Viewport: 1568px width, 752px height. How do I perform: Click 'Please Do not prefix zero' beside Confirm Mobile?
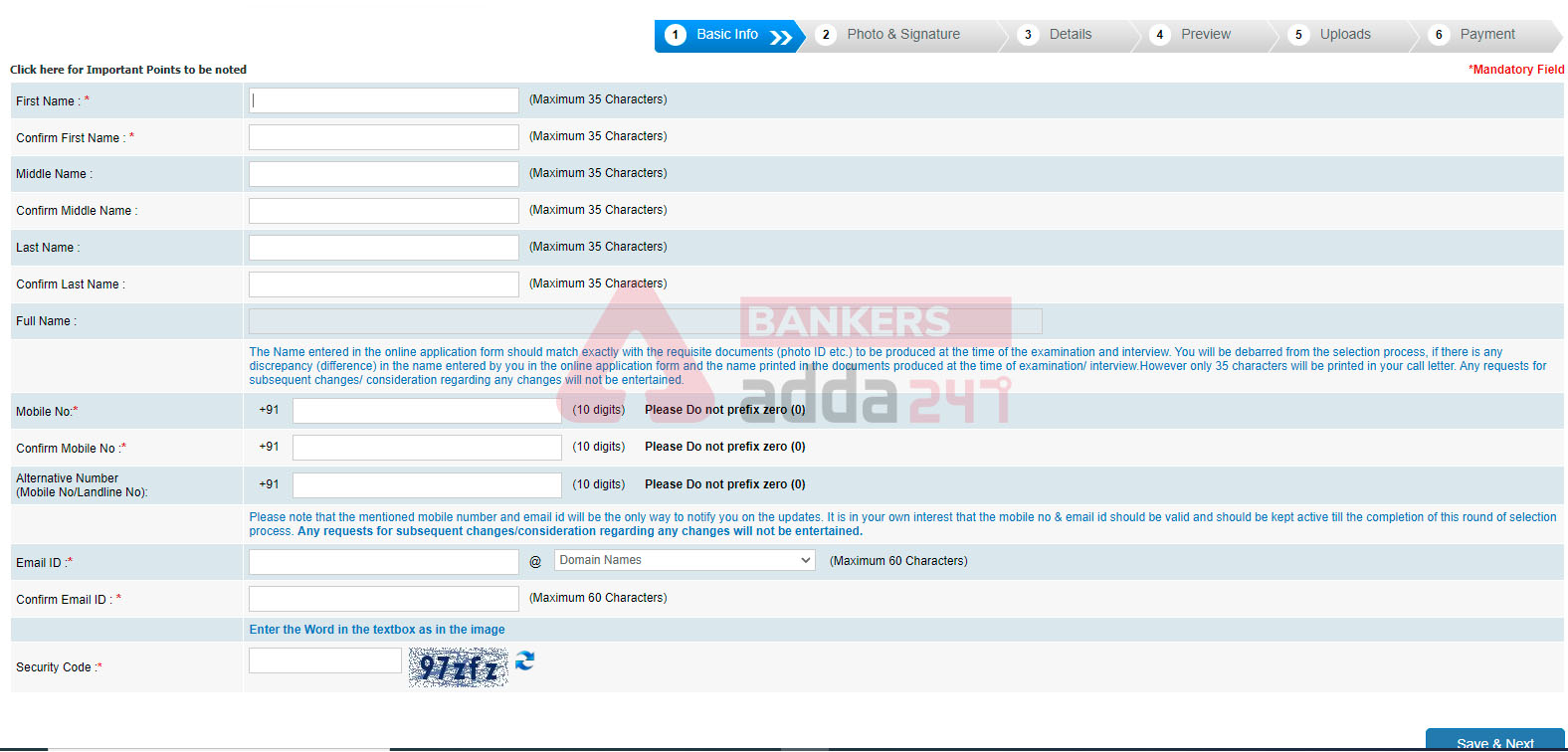tap(725, 447)
